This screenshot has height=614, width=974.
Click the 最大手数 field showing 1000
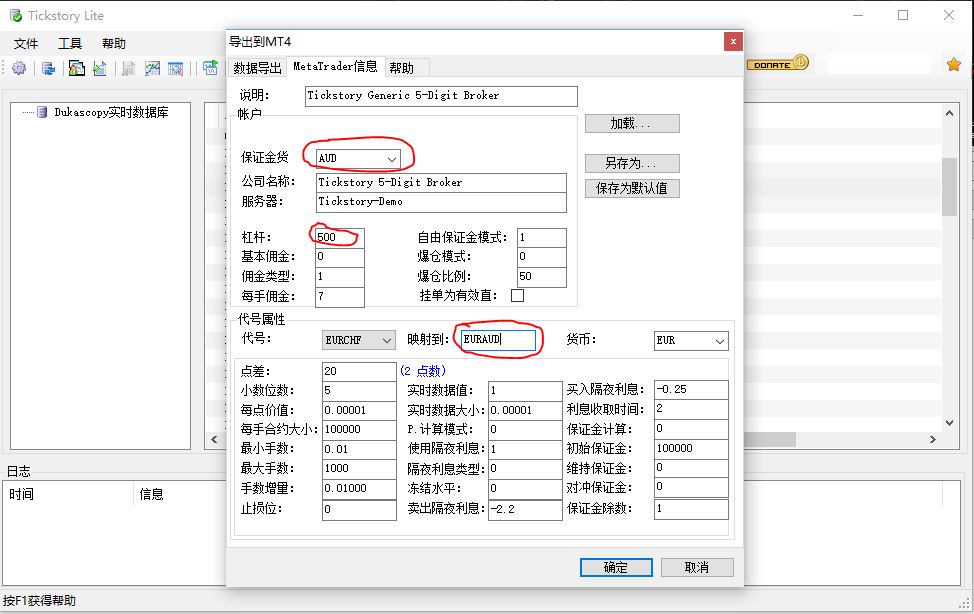(359, 469)
